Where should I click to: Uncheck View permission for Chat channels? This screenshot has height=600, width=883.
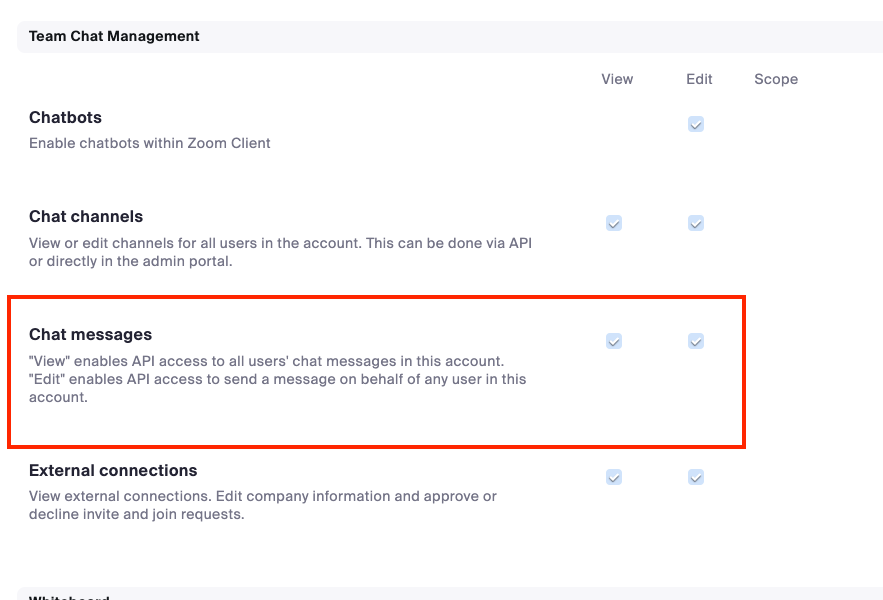614,223
